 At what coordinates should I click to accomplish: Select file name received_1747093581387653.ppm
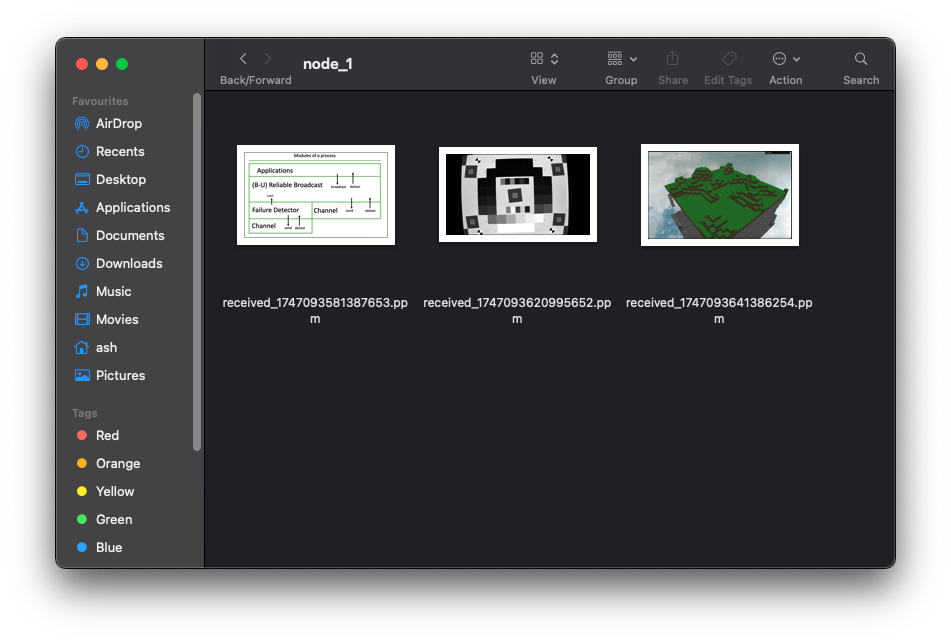click(x=315, y=310)
